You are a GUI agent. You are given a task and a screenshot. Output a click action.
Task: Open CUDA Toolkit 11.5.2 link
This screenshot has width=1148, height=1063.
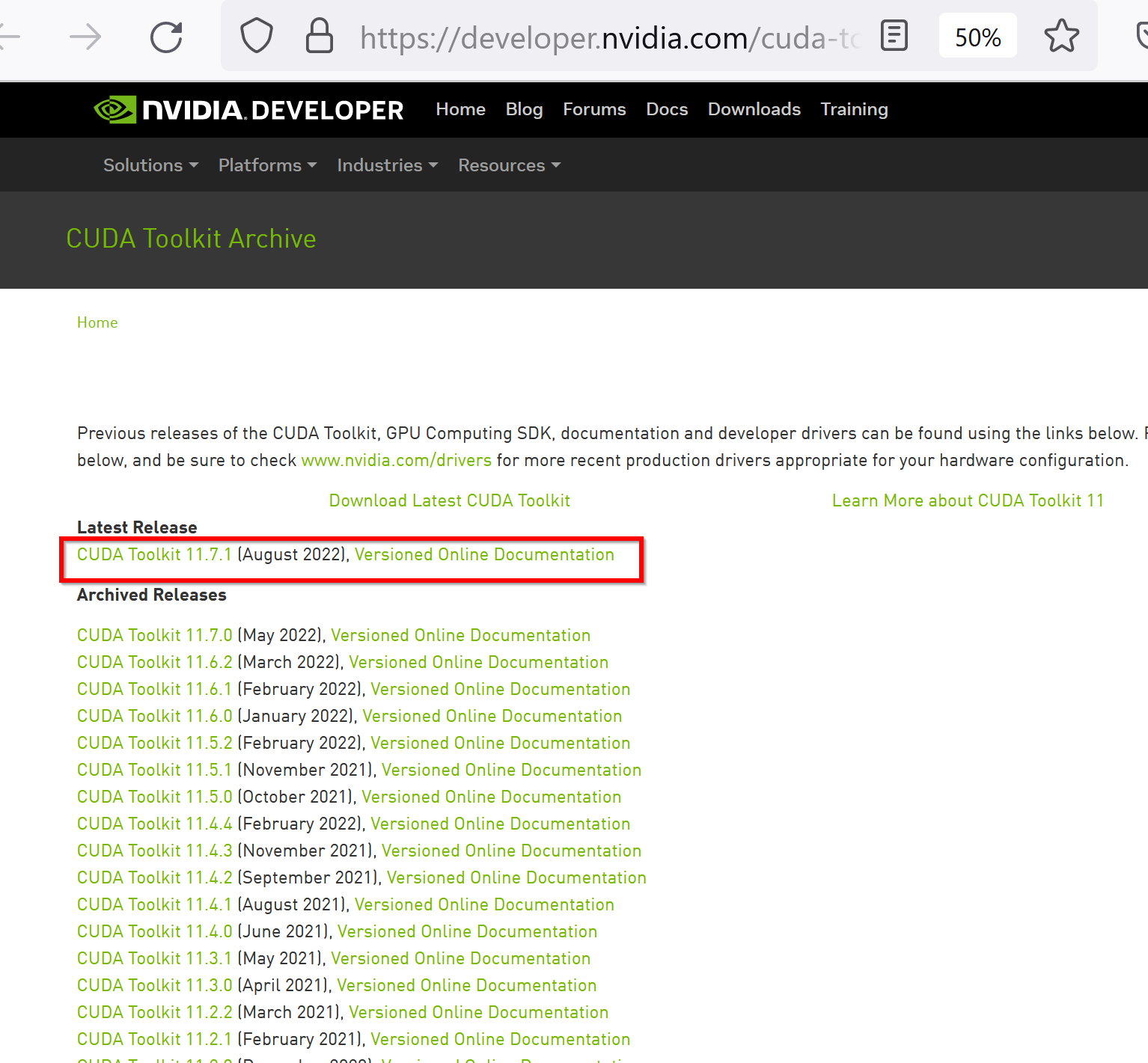[x=155, y=743]
